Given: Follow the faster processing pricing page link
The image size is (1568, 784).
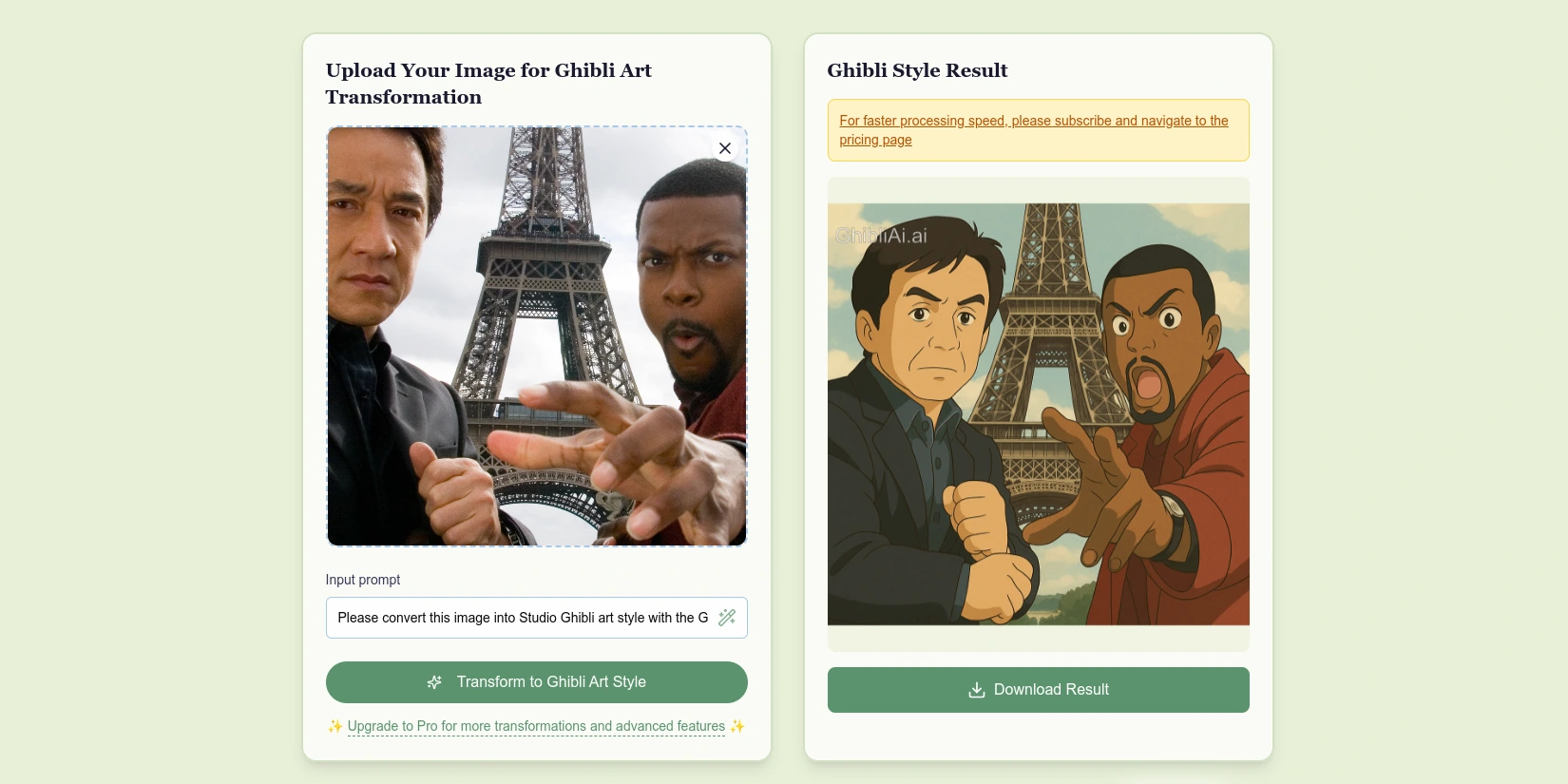Looking at the screenshot, I should pyautogui.click(x=1034, y=130).
